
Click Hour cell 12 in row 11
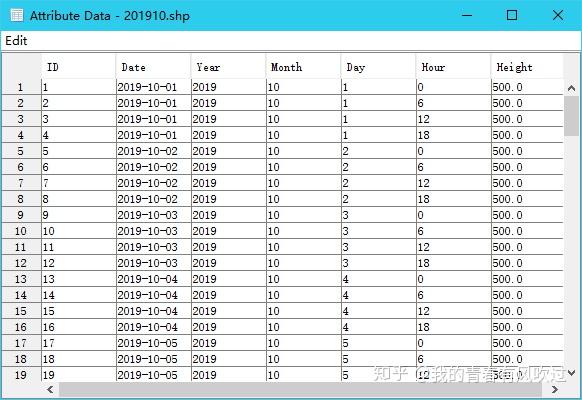[x=454, y=247]
